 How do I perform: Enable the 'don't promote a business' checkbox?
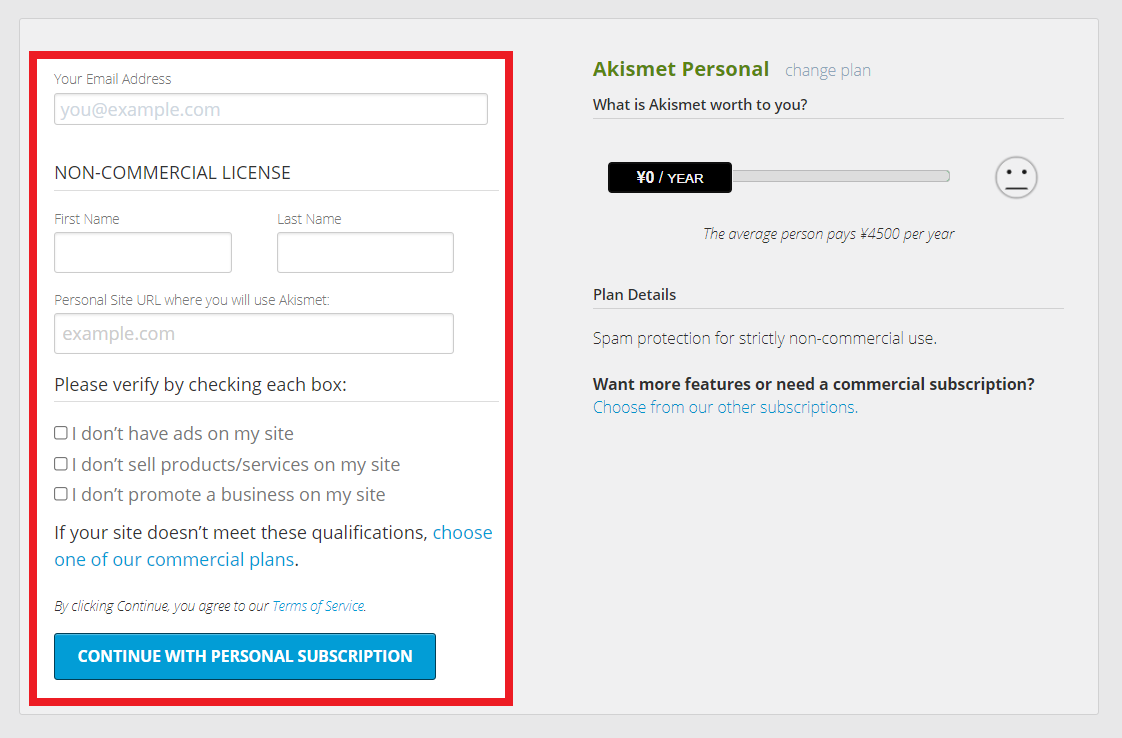61,494
